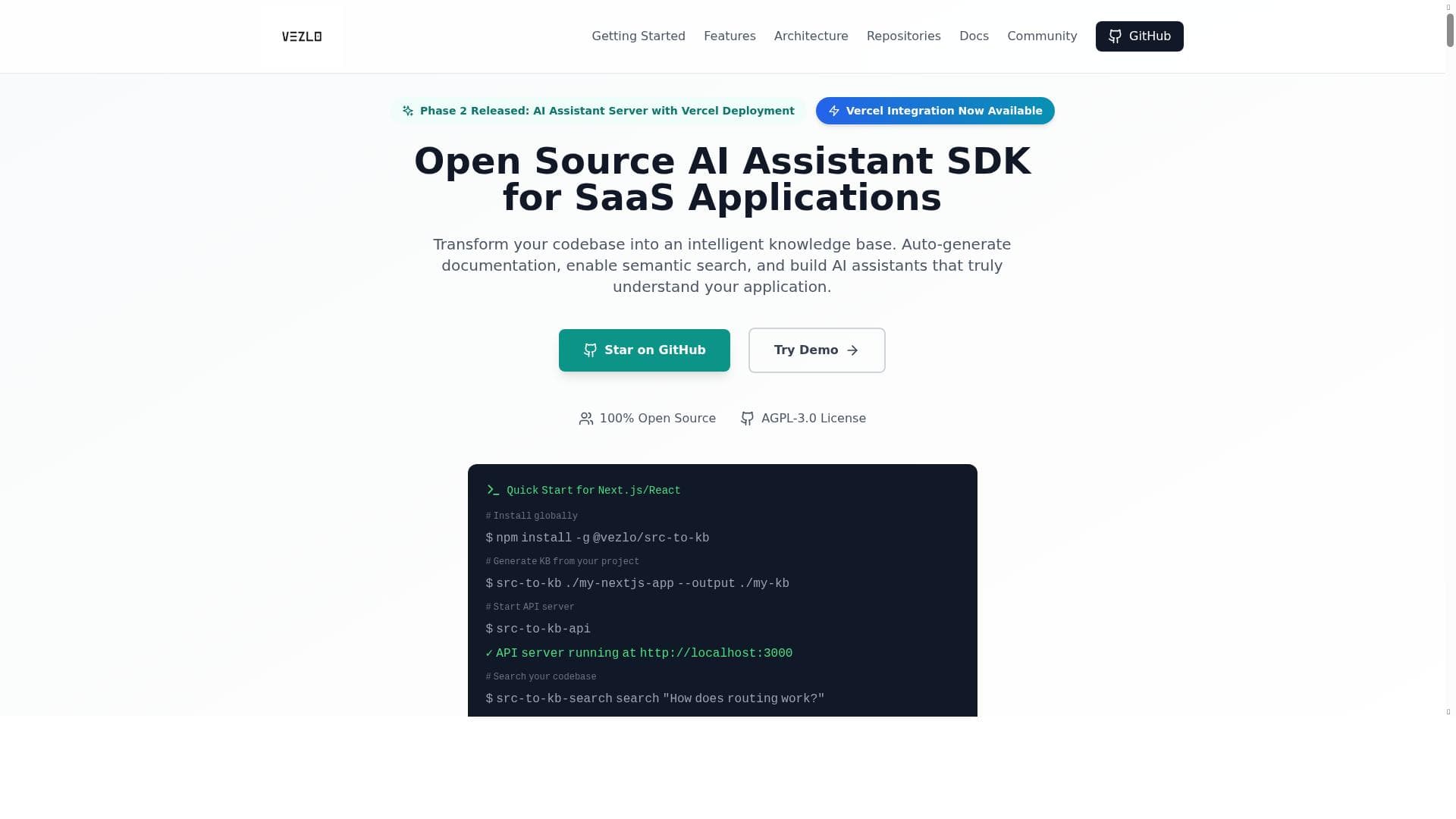The height and width of the screenshot is (819, 1456).
Task: Click the people icon beside 100% Open Source
Action: click(x=586, y=419)
